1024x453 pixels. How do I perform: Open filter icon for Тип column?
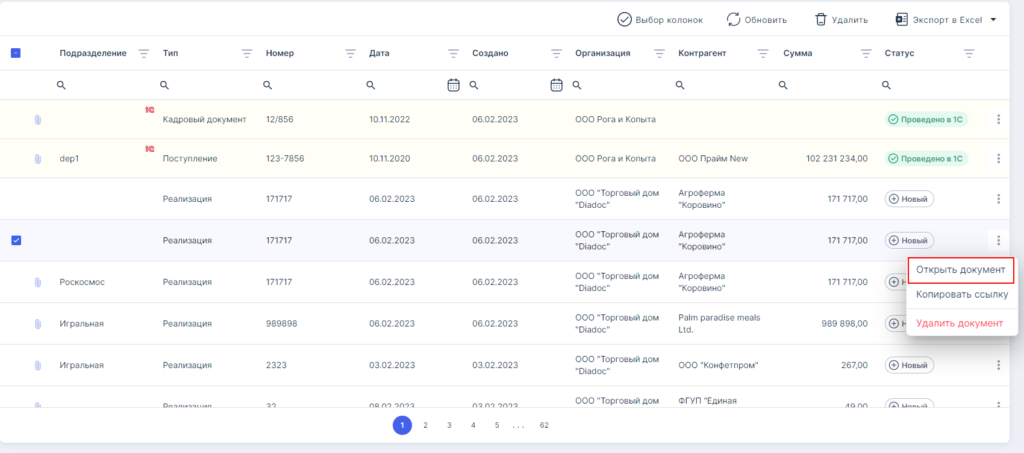pyautogui.click(x=247, y=54)
